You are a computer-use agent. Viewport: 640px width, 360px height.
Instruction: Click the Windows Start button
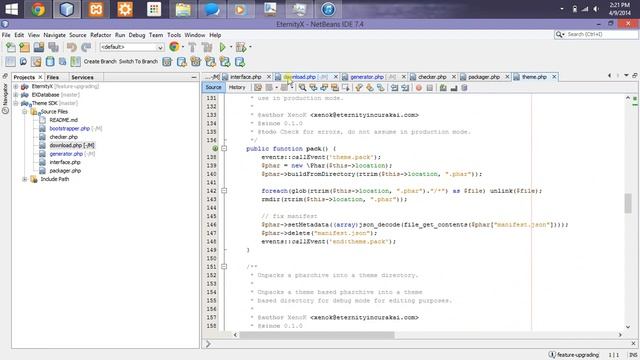(x=11, y=9)
